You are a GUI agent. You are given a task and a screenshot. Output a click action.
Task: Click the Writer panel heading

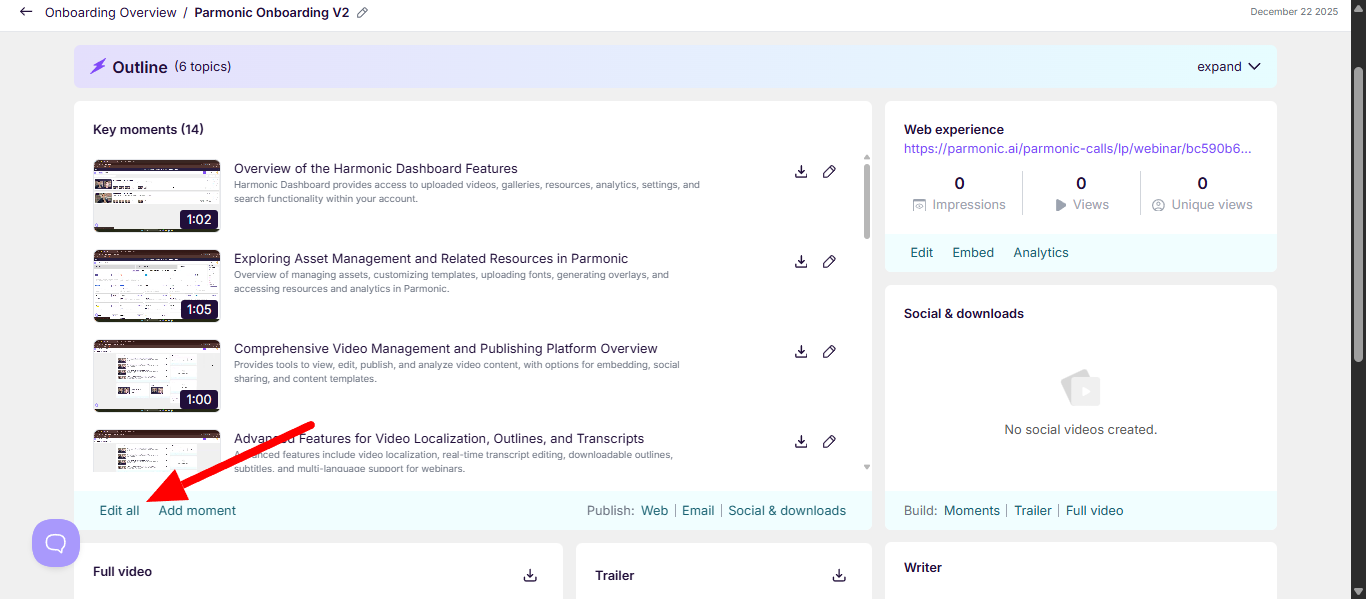(x=923, y=568)
